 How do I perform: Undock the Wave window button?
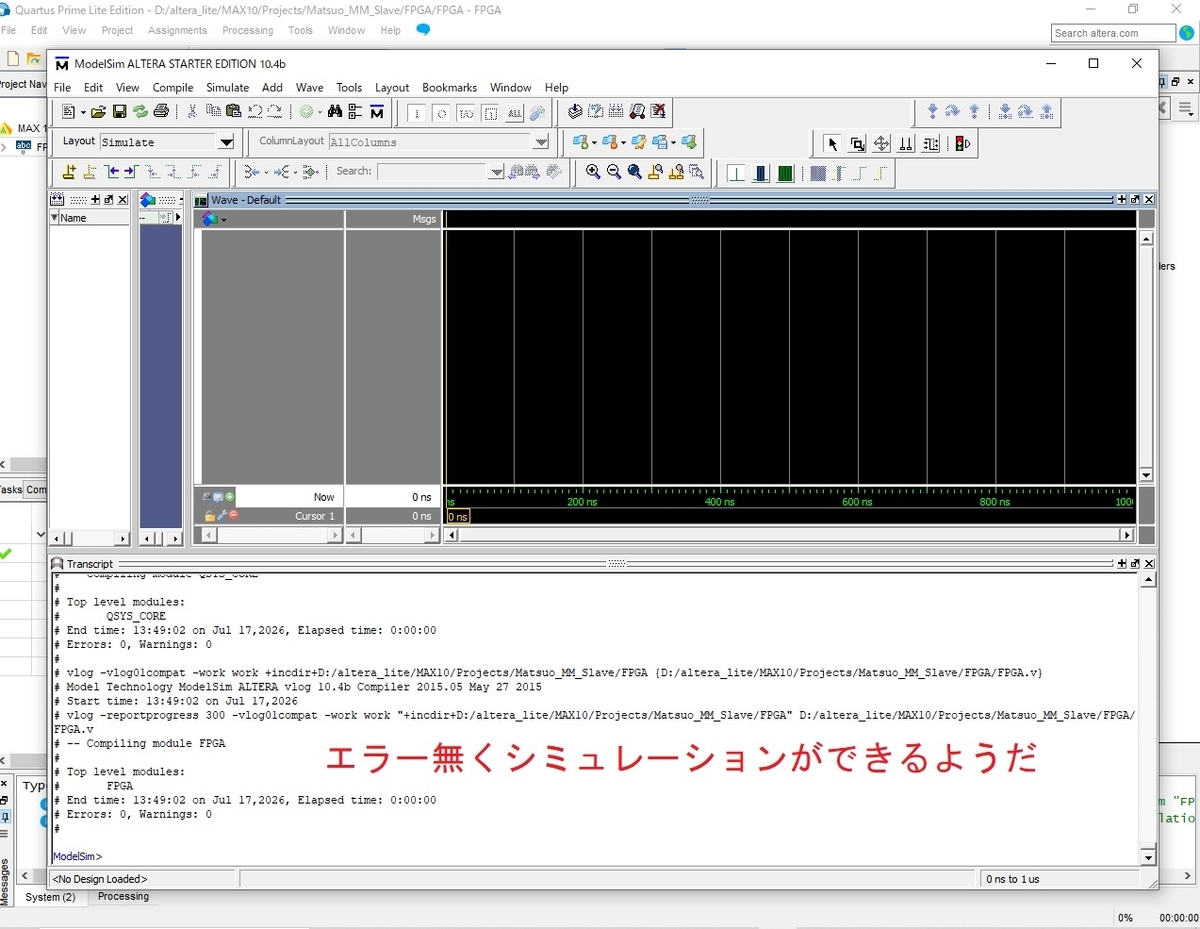coord(1135,200)
